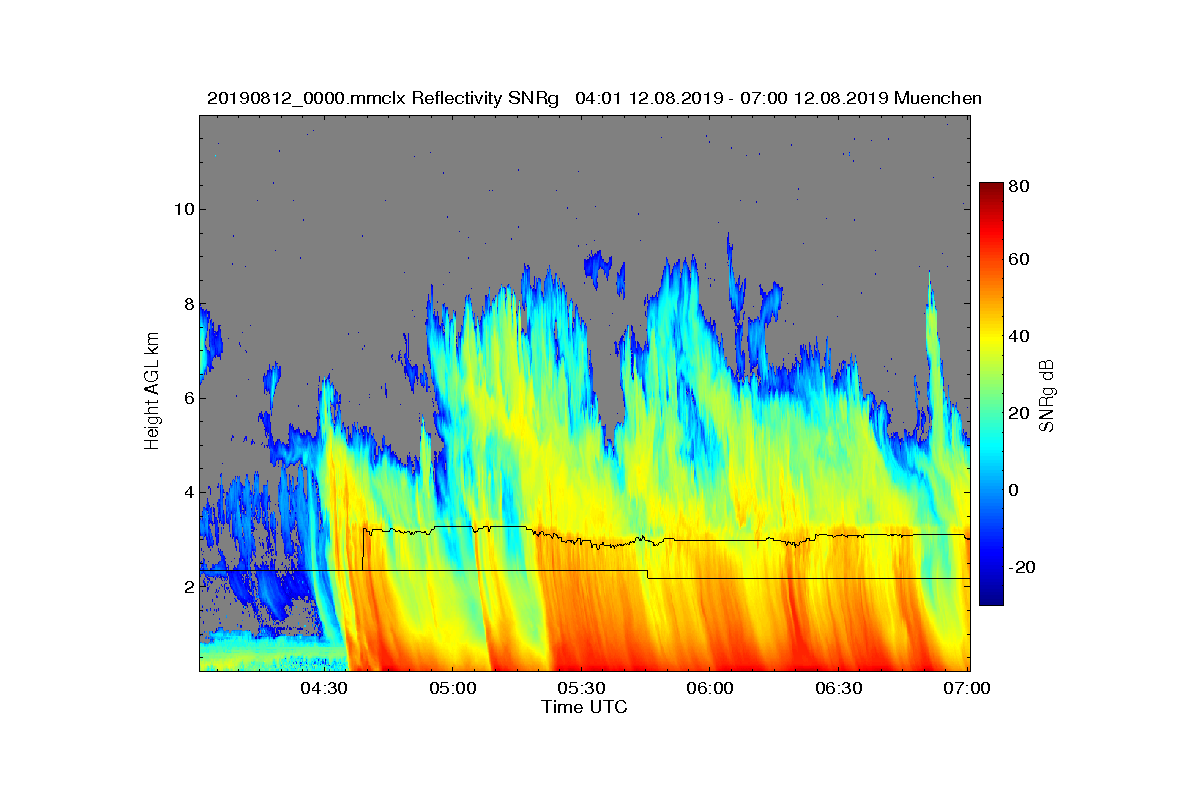Click the 07:00 time tick label
The width and height of the screenshot is (1200, 800).
pyautogui.click(x=967, y=688)
